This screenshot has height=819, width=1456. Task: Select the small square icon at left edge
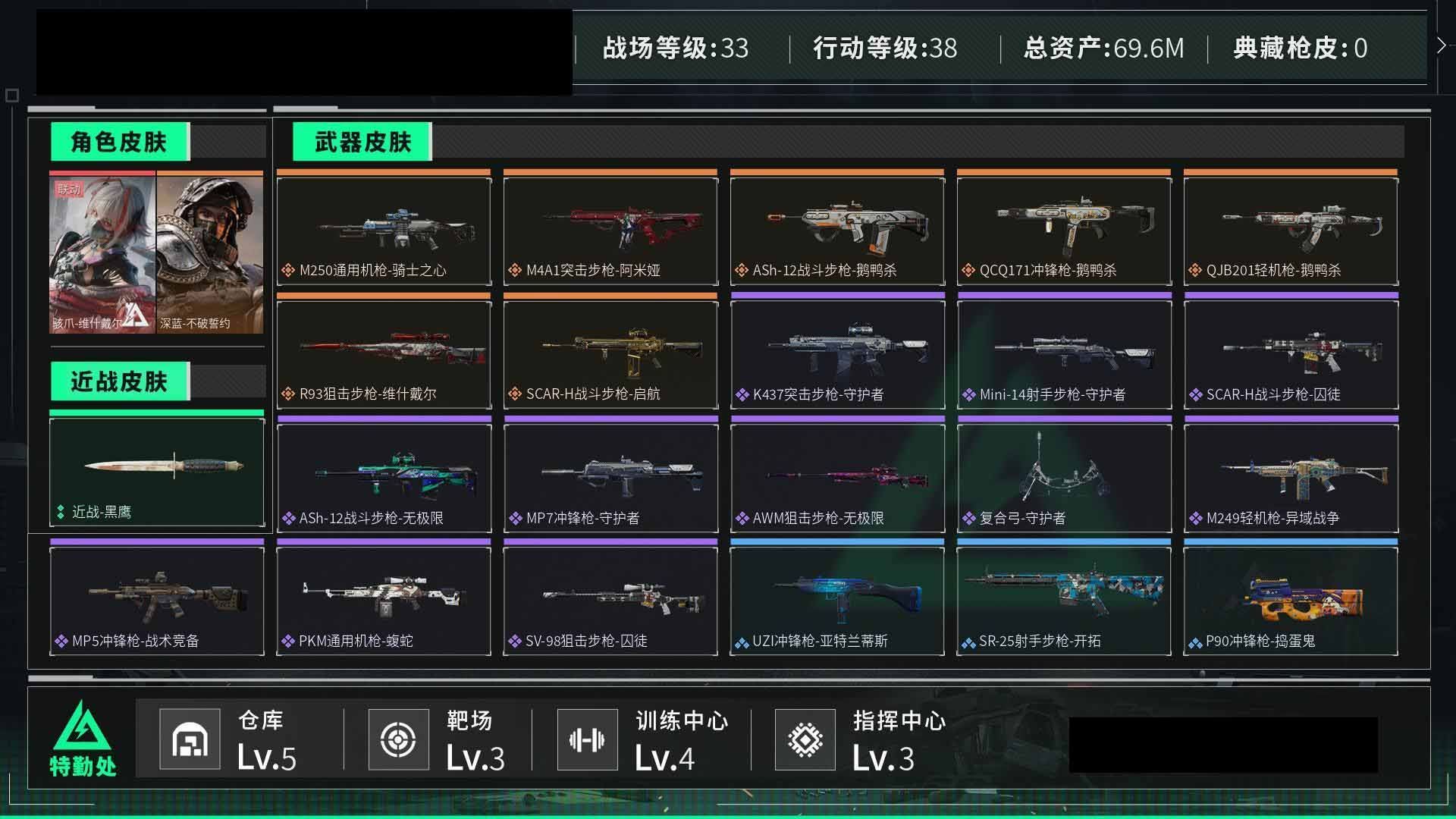11,96
